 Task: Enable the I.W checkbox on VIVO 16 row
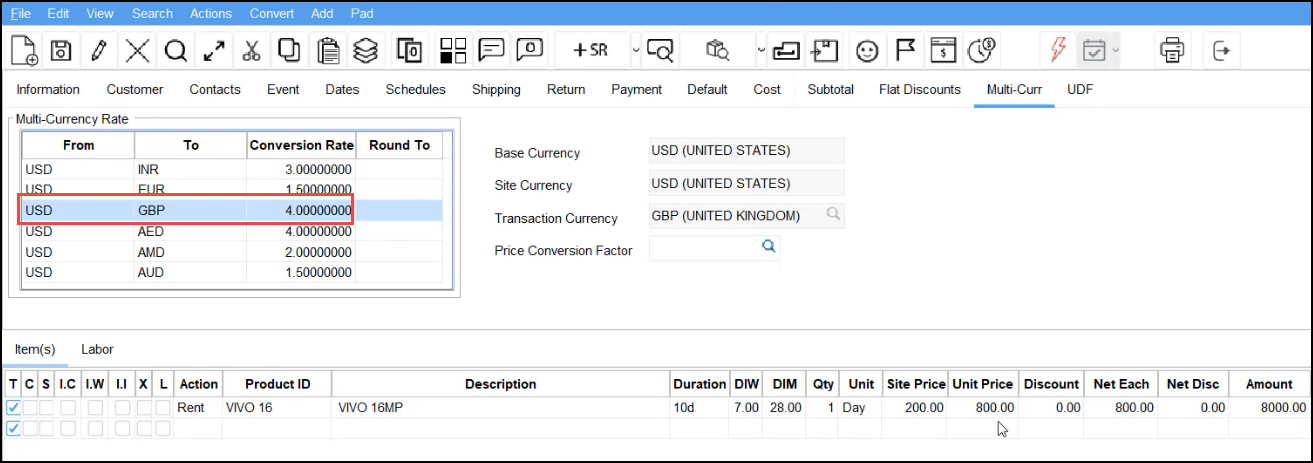point(94,408)
